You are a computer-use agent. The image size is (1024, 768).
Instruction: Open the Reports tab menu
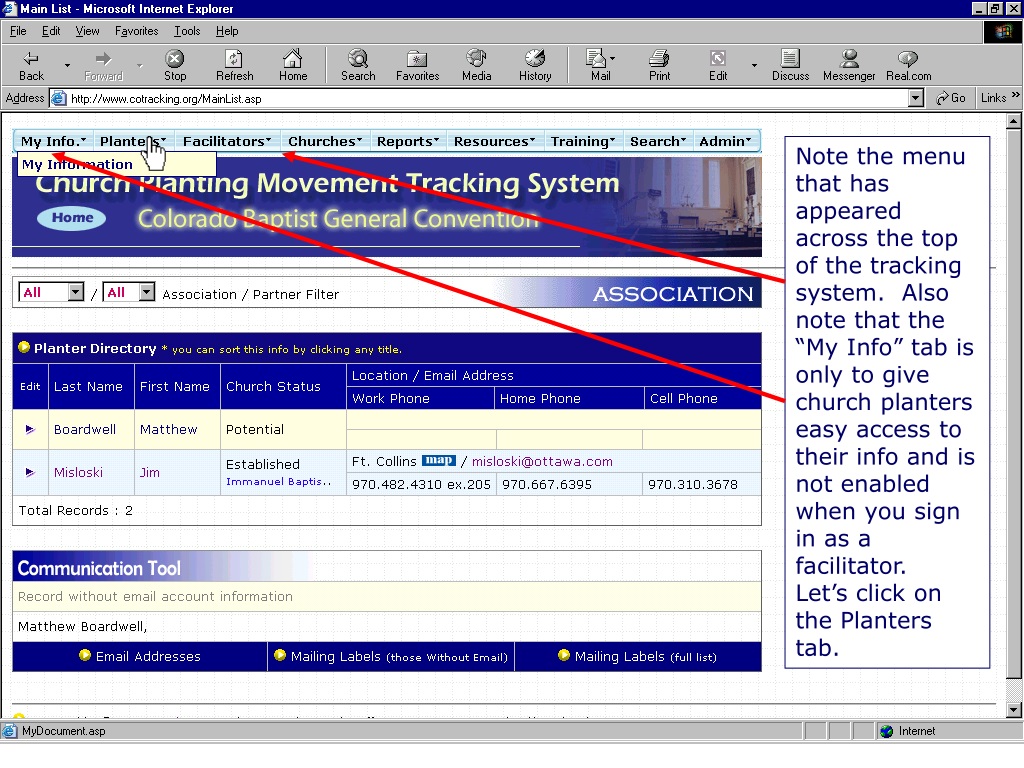click(x=408, y=141)
